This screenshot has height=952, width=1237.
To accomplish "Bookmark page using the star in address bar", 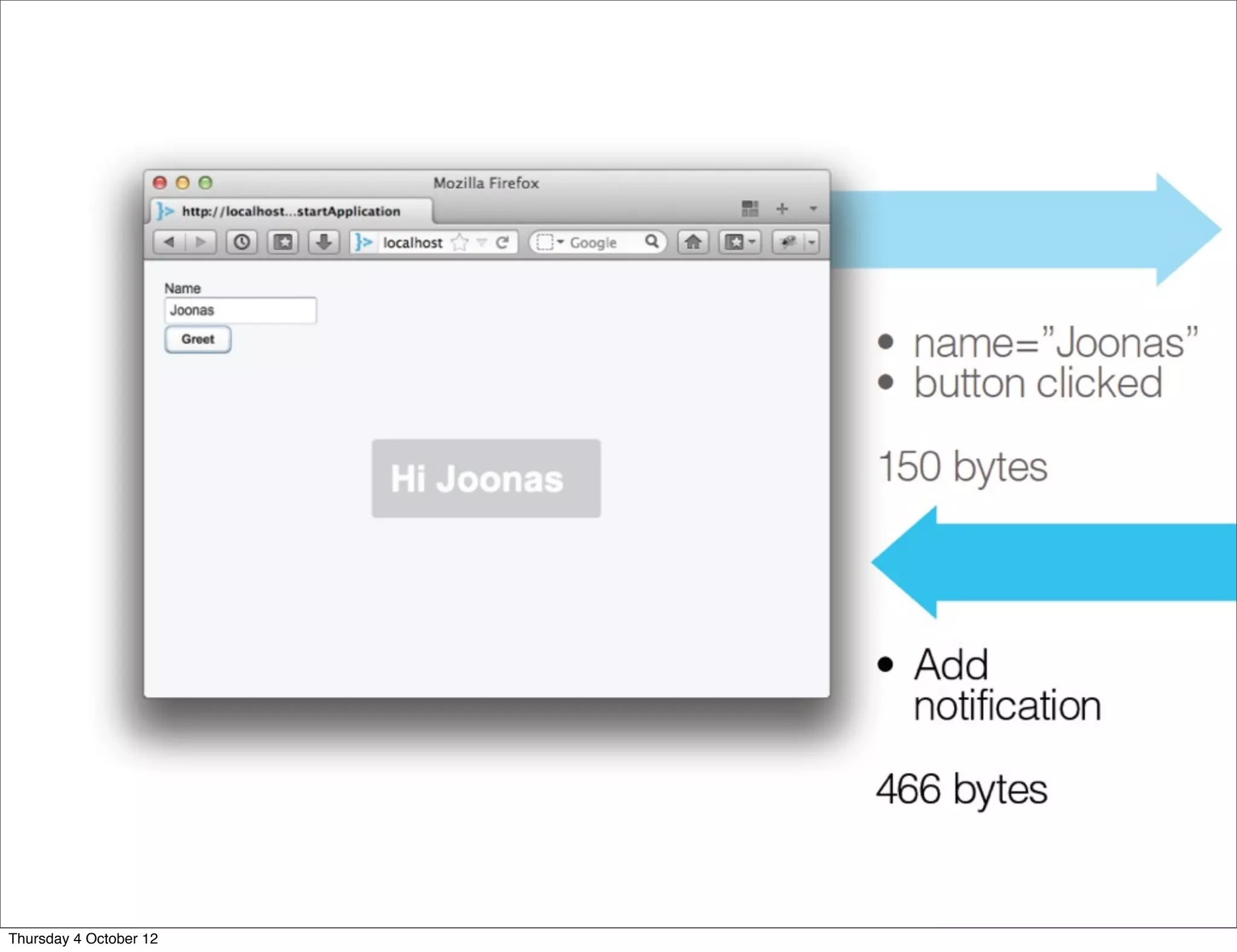I will [460, 242].
